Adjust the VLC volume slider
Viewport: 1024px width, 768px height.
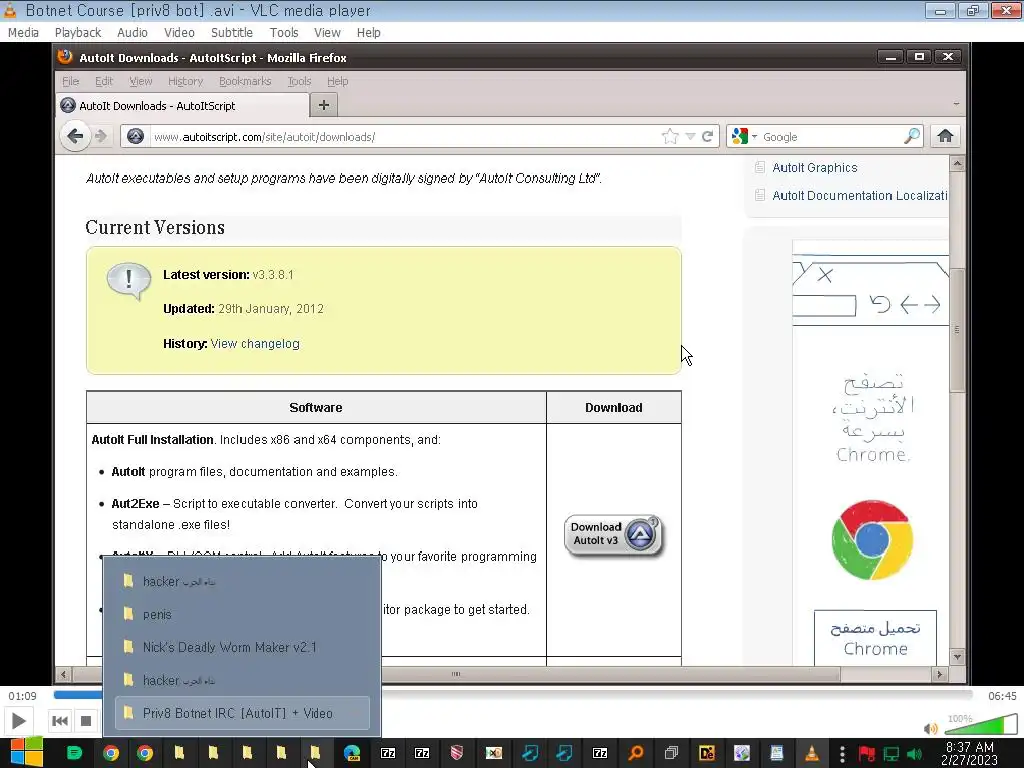[980, 725]
